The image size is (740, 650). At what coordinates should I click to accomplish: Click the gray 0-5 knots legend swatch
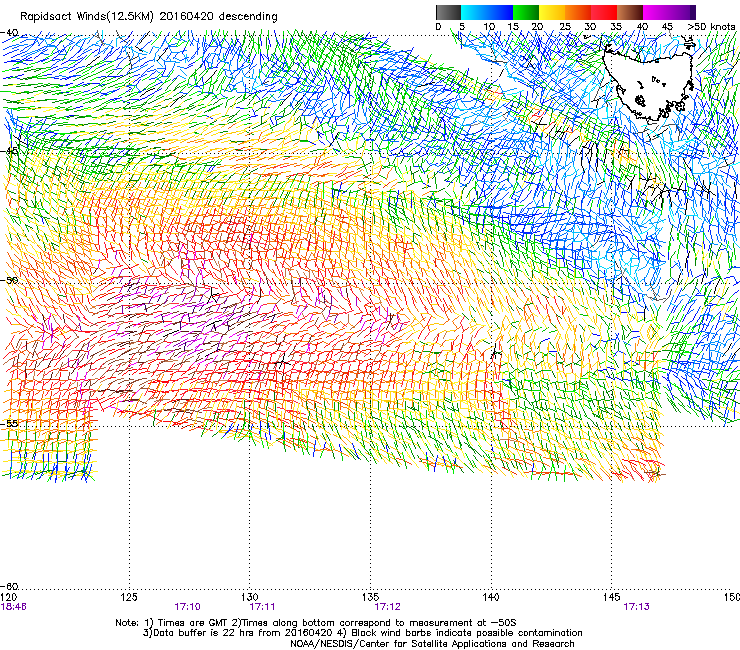tap(448, 12)
